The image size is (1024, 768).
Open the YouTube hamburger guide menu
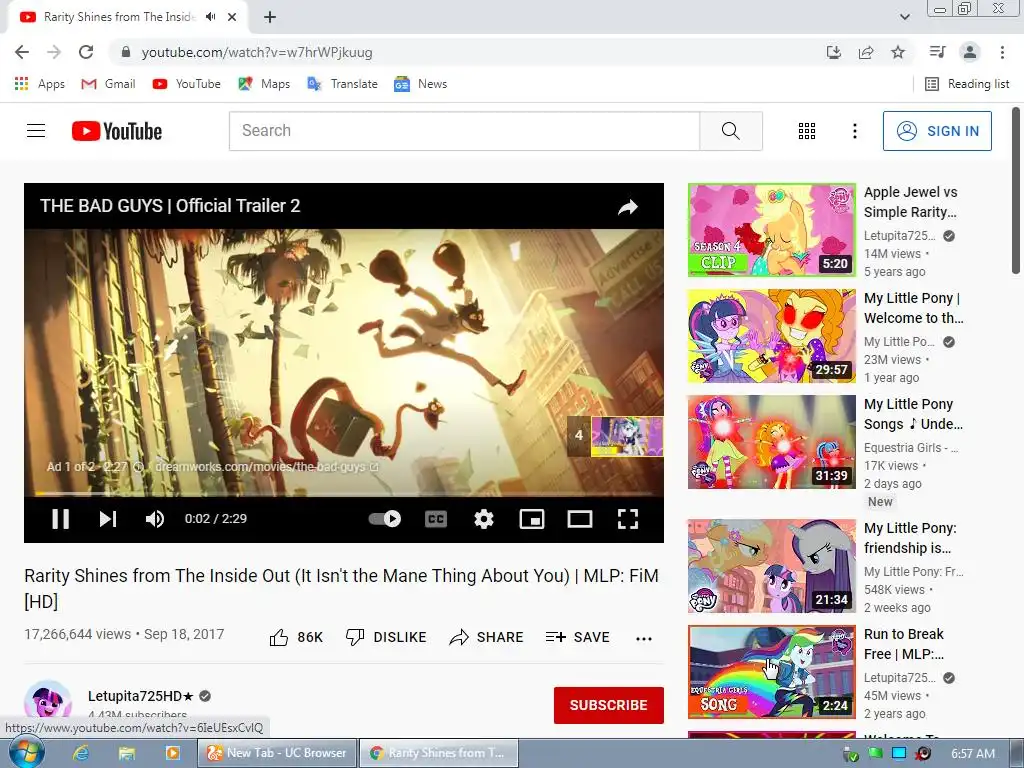point(36,131)
